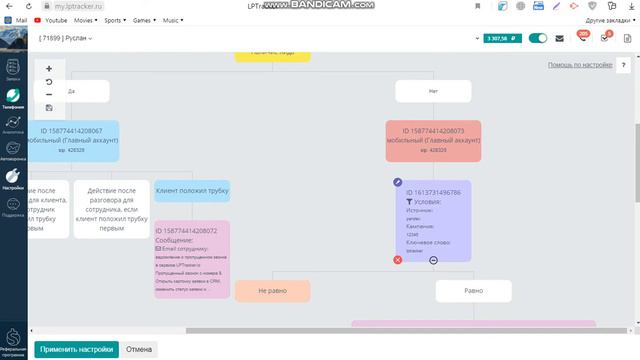The image size is (640, 360).
Task: Select the Да branch node
Action: coord(71,91)
